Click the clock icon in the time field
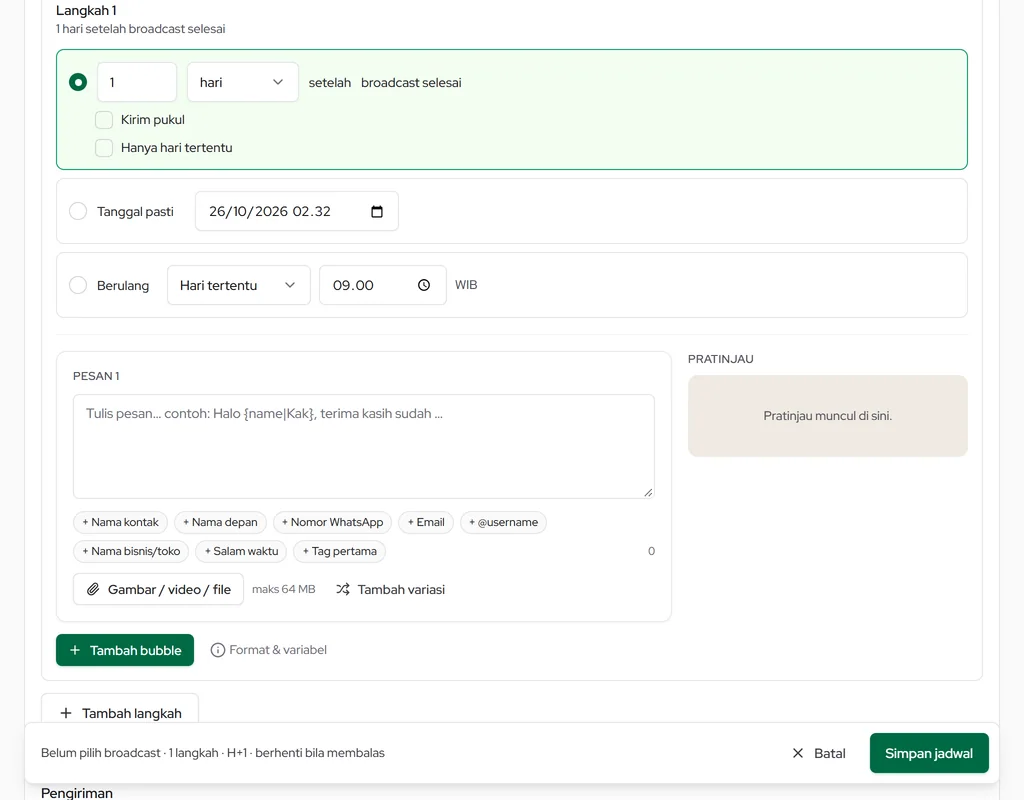The height and width of the screenshot is (800, 1024). [424, 285]
